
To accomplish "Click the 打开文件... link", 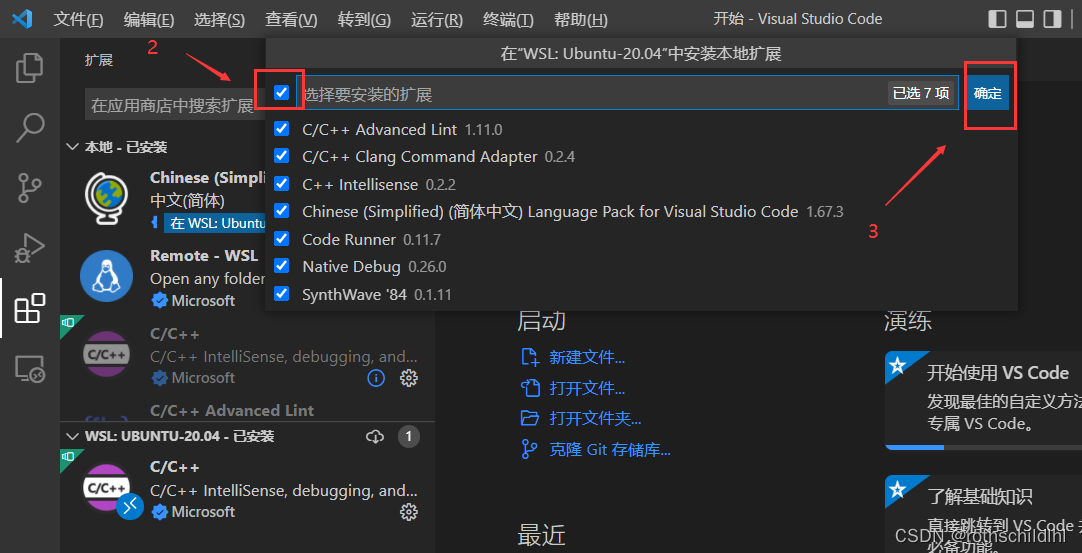I will [587, 388].
